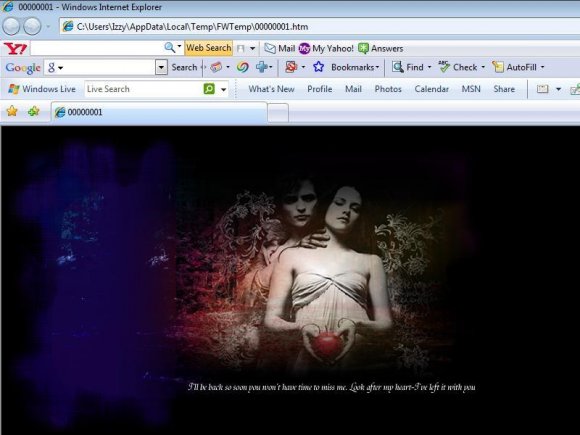Click the Google Bookmarks star icon

click(x=318, y=67)
